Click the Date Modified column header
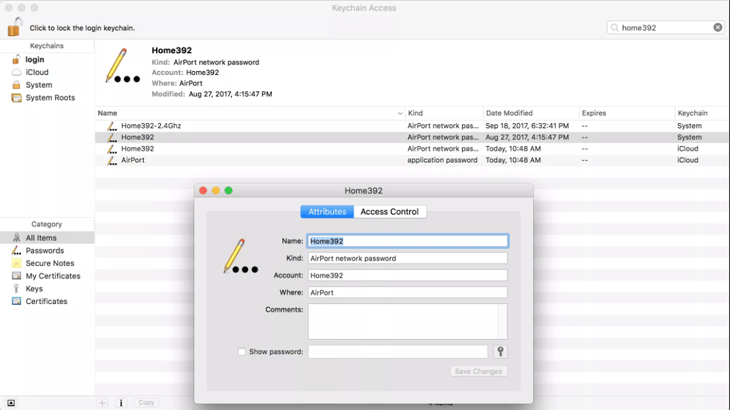This screenshot has width=730, height=410. [509, 114]
